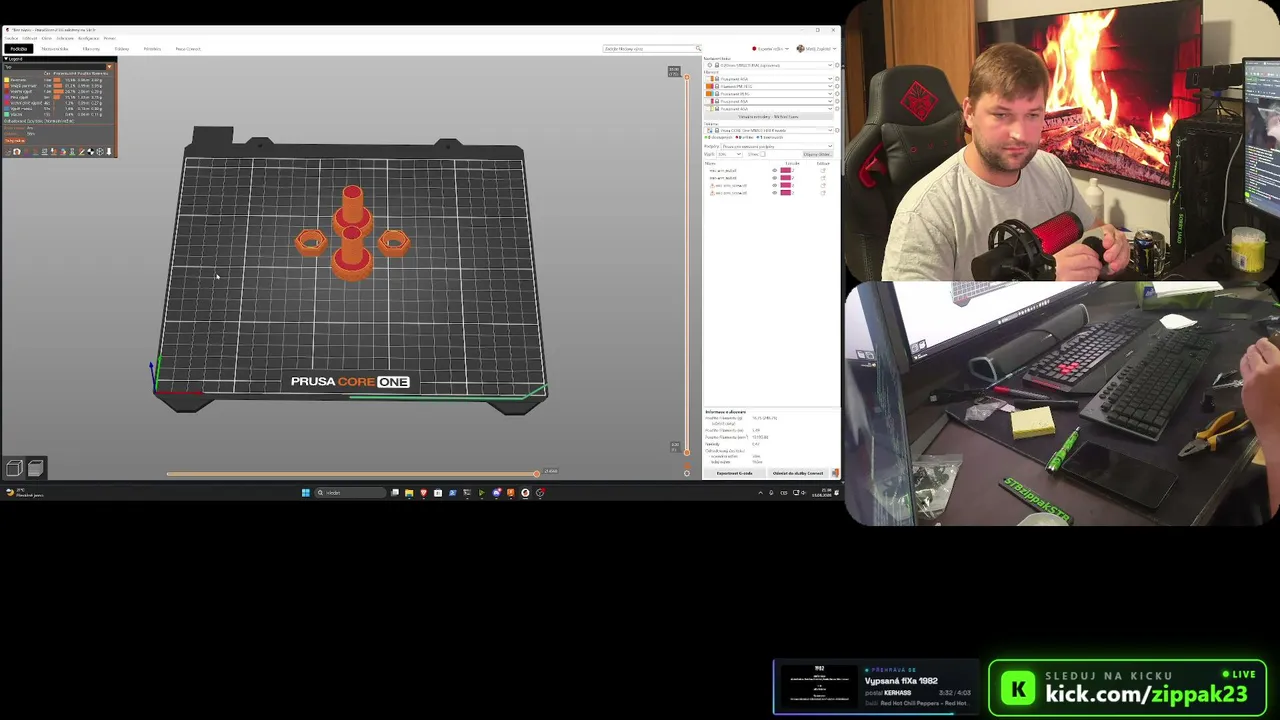Toggle tool changes visibility in legend
This screenshot has height=720, width=1280.
coord(53,152)
